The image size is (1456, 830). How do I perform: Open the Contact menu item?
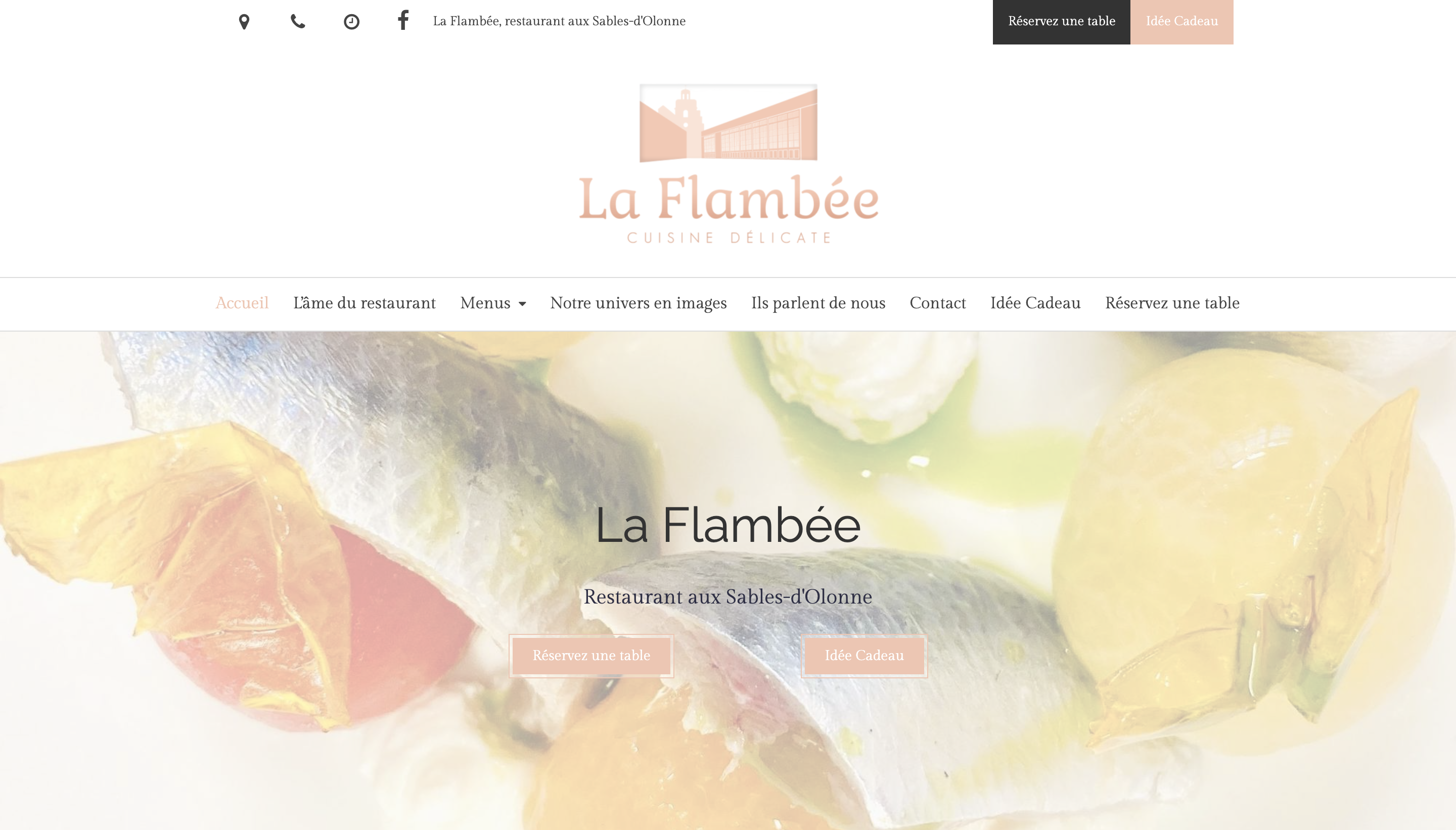coord(938,303)
